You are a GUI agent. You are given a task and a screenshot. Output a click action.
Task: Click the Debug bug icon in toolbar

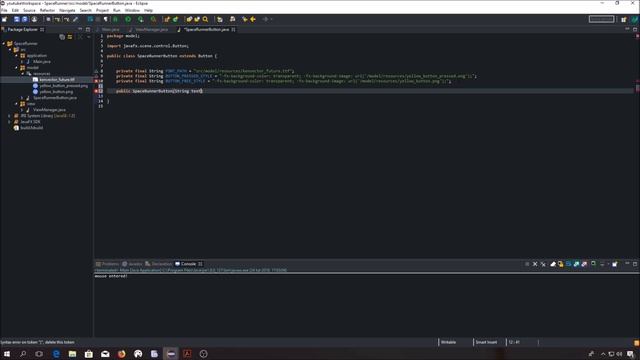point(116,19)
